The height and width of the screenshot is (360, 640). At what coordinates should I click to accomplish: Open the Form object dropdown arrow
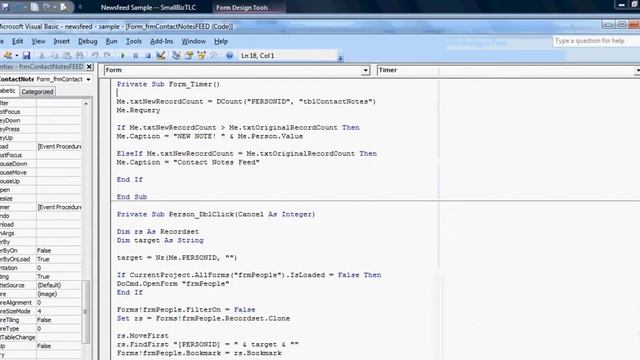pyautogui.click(x=365, y=70)
